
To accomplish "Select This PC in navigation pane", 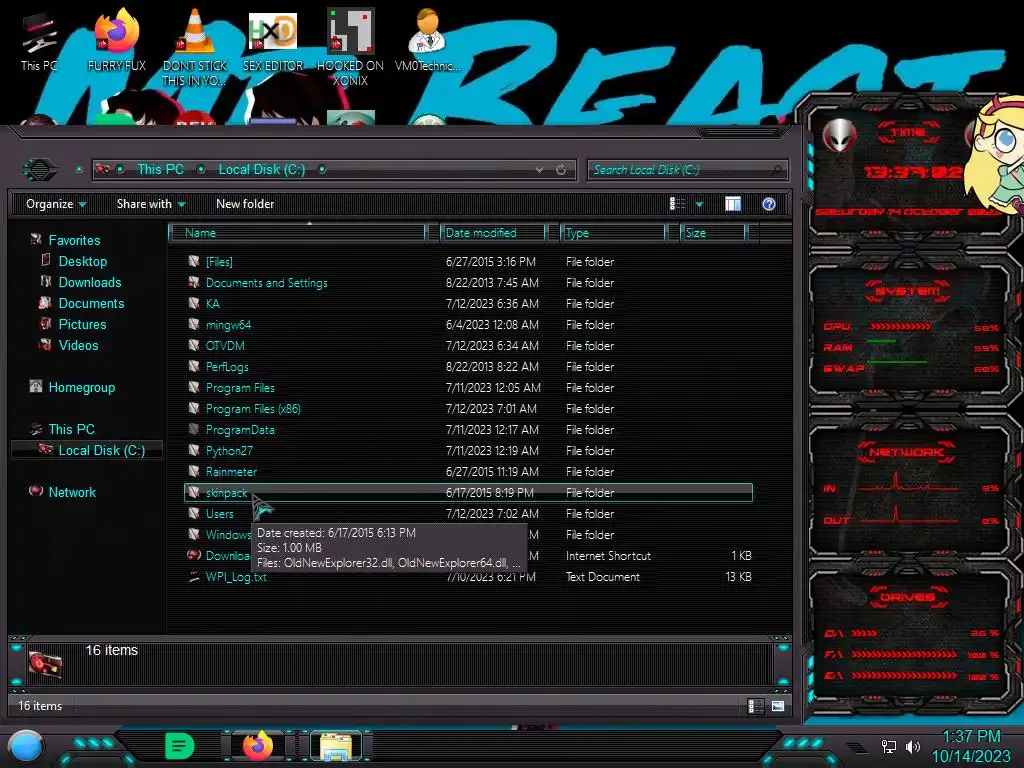I will [x=71, y=429].
